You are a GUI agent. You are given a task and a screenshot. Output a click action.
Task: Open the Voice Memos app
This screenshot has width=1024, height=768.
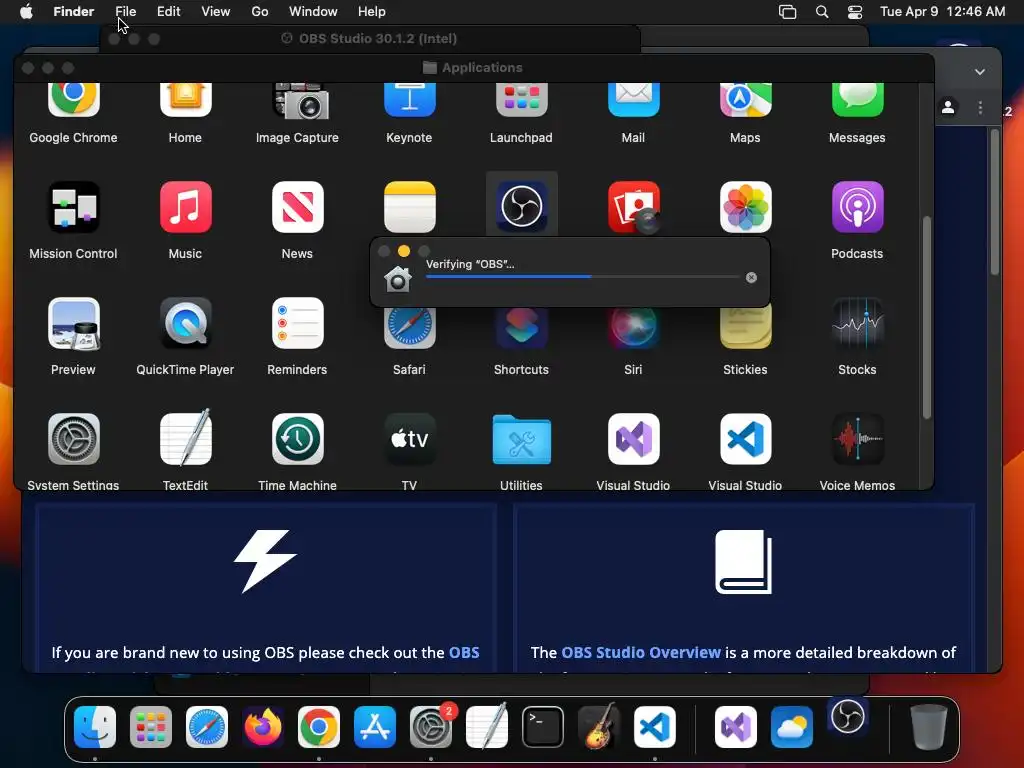(857, 440)
